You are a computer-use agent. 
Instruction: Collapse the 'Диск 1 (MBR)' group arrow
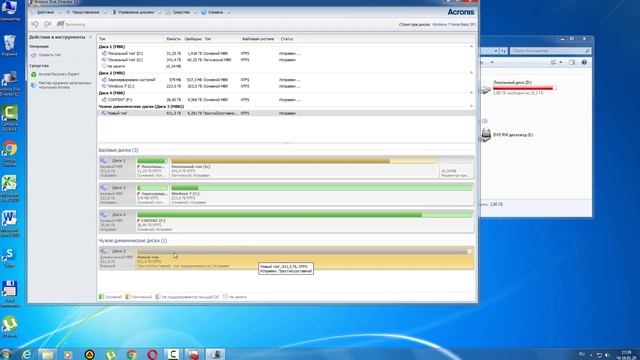[x=471, y=47]
